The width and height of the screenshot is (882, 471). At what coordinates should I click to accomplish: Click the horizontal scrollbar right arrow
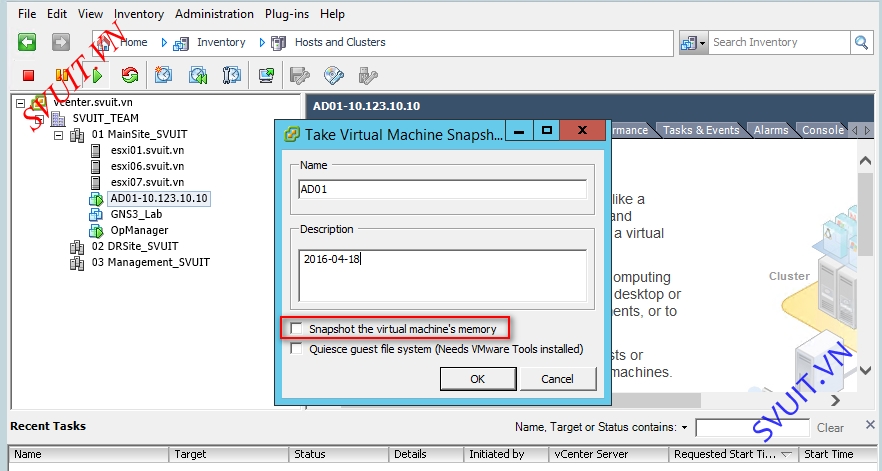click(x=835, y=401)
